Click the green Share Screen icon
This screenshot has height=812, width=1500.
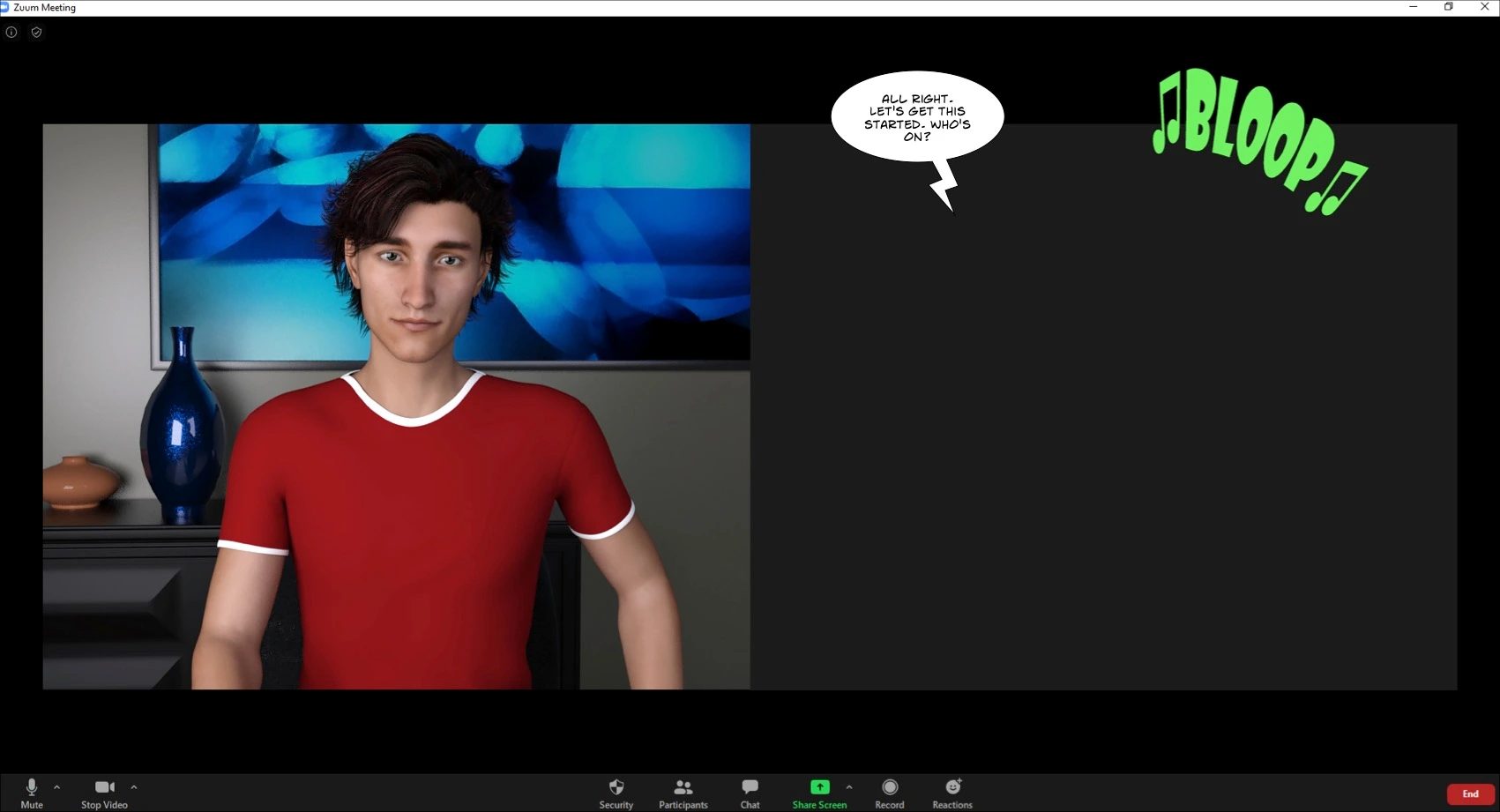[819, 787]
